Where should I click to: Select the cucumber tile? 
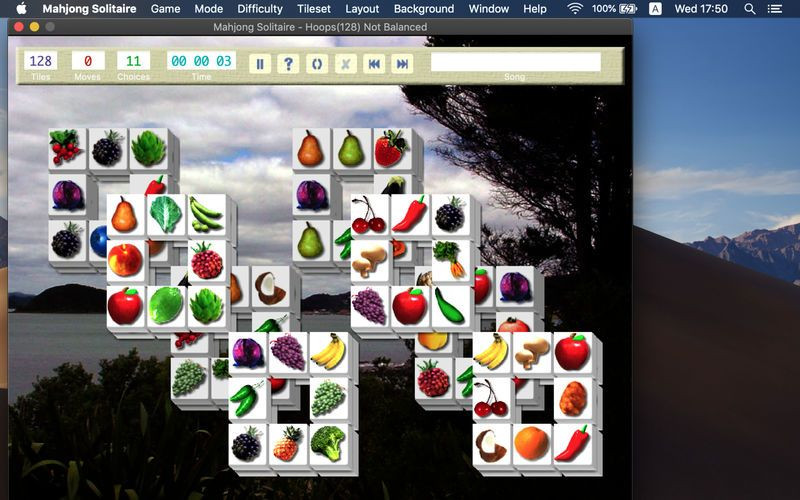coord(451,306)
